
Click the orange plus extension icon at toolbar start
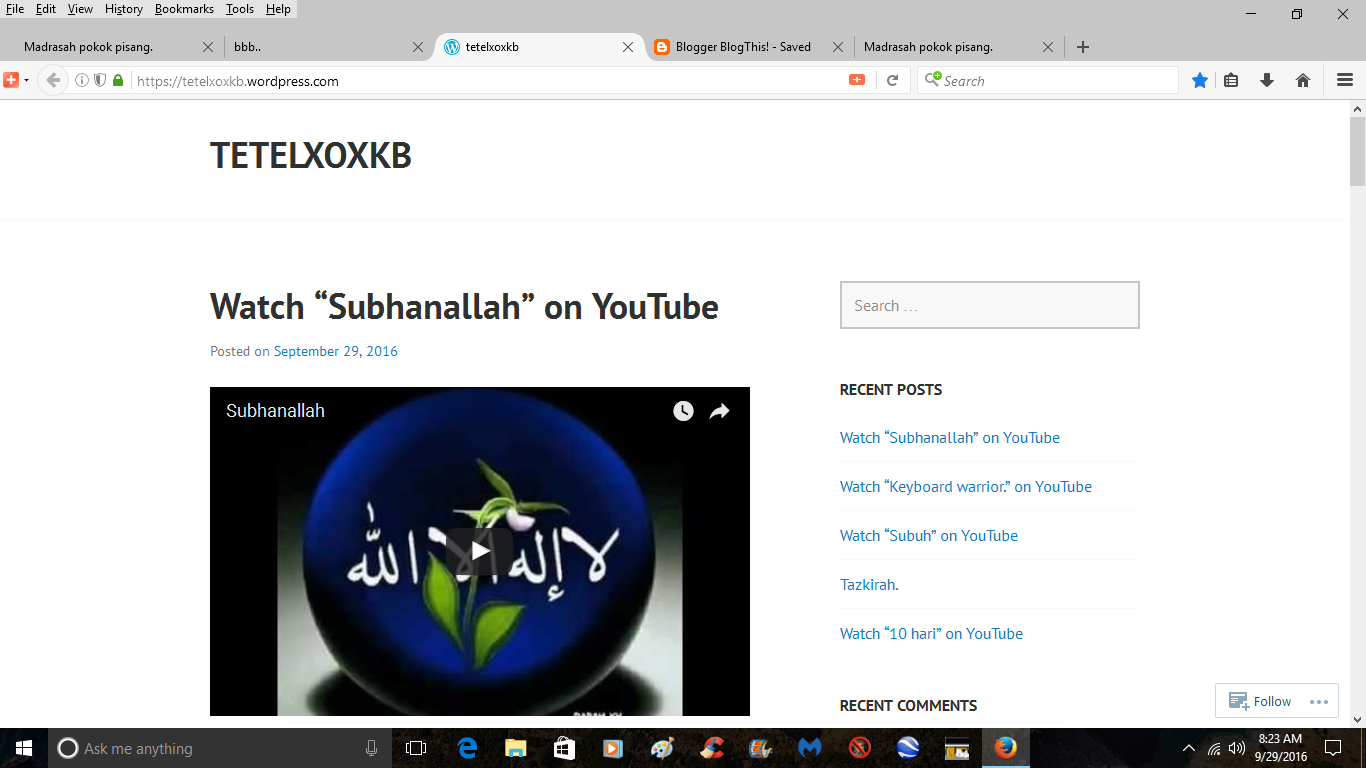11,80
